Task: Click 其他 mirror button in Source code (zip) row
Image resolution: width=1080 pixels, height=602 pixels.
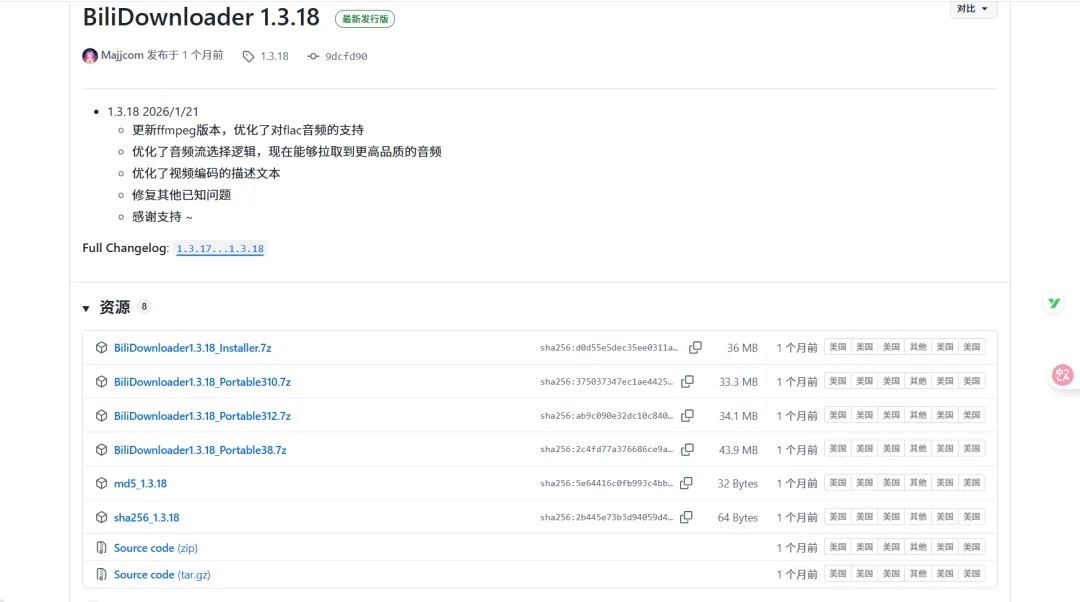Action: (918, 547)
